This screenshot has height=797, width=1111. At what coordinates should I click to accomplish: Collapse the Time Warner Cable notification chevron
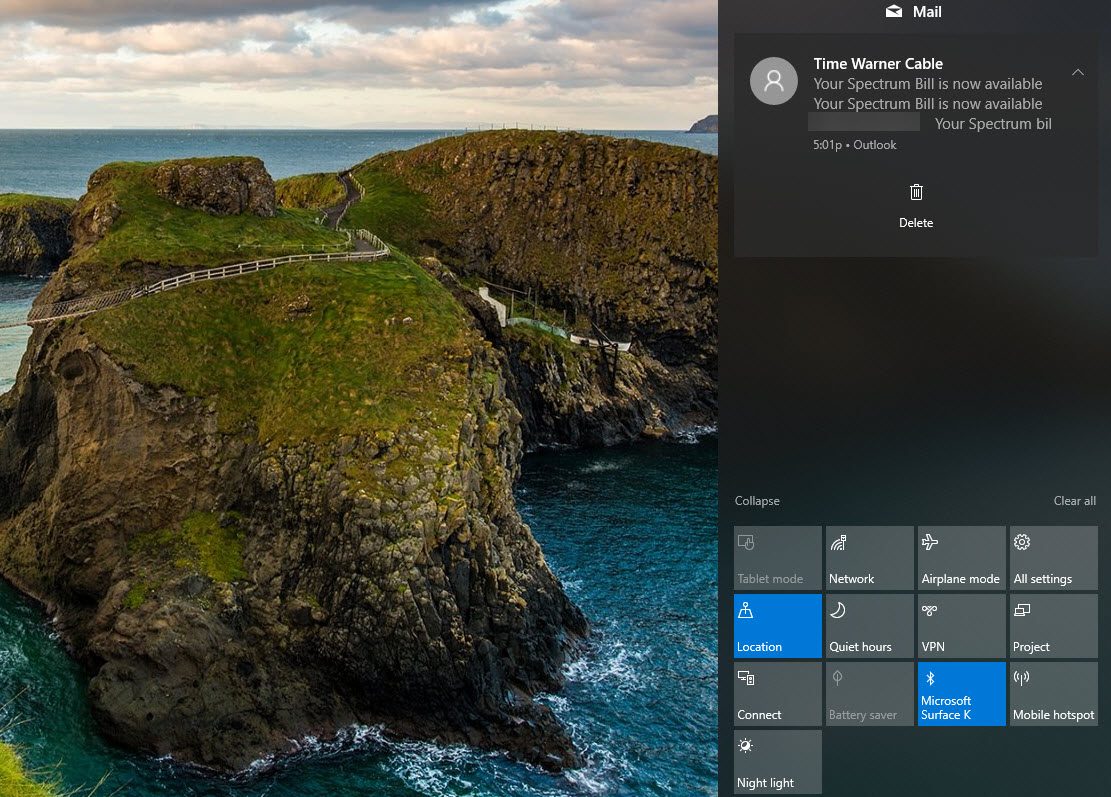[1078, 72]
